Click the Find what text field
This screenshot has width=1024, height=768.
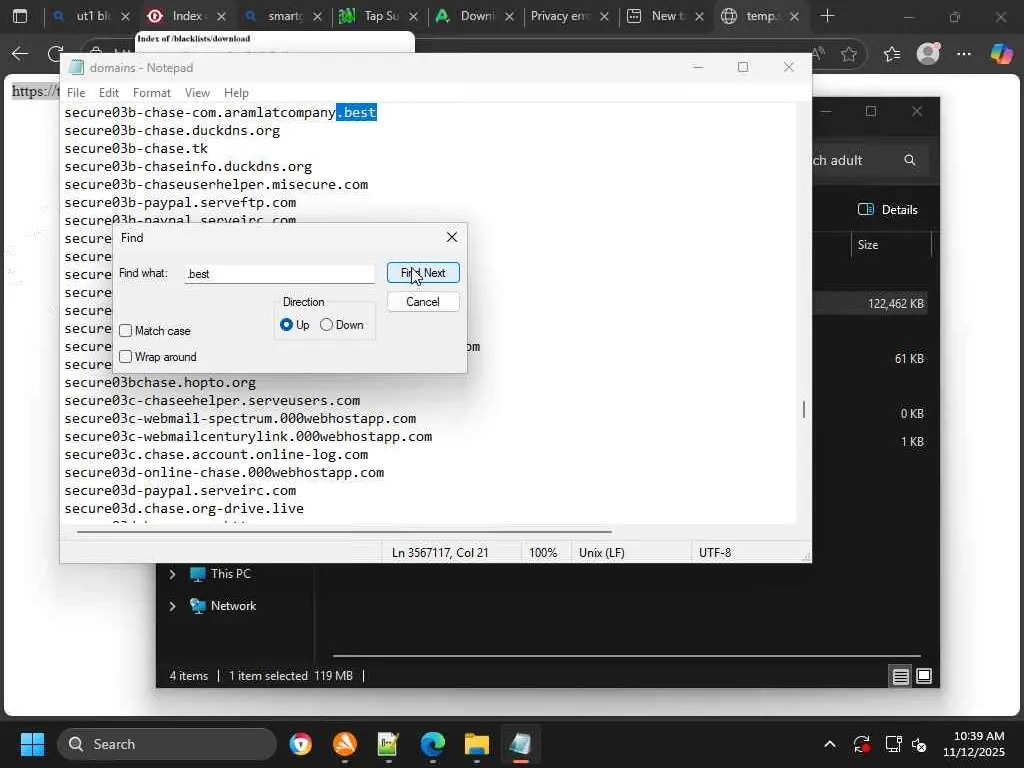(x=280, y=274)
